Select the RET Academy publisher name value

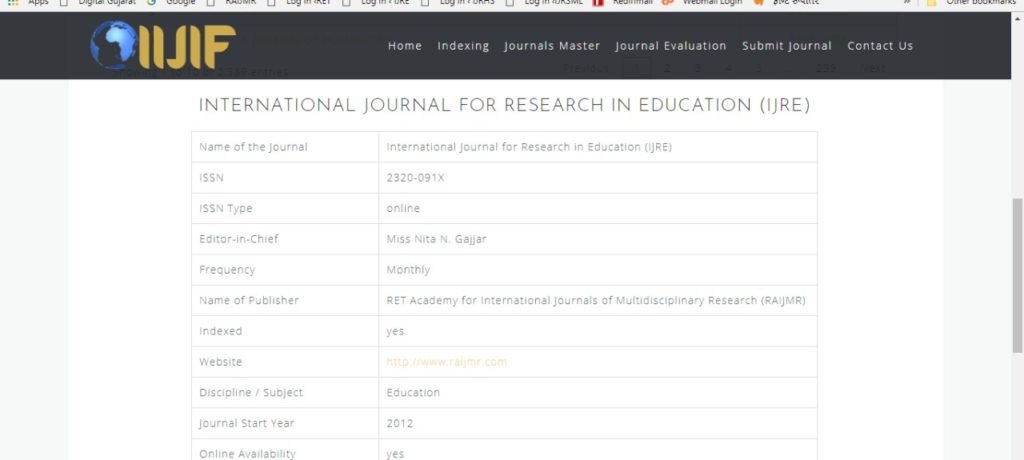(x=596, y=301)
